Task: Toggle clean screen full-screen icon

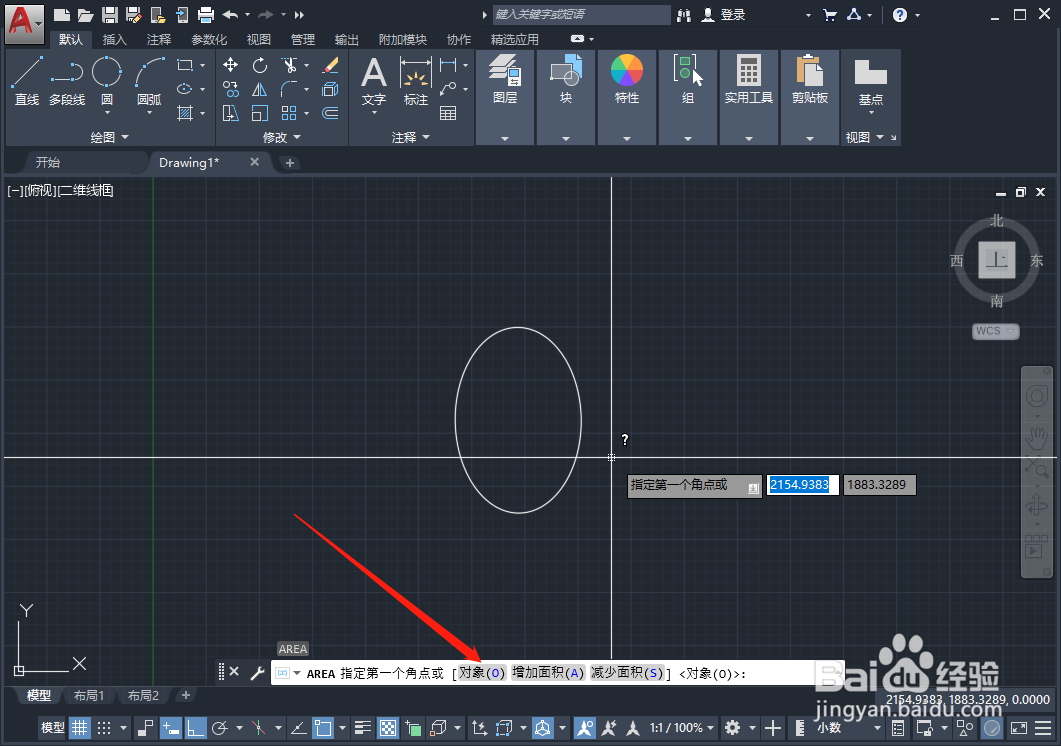Action: tap(1018, 728)
